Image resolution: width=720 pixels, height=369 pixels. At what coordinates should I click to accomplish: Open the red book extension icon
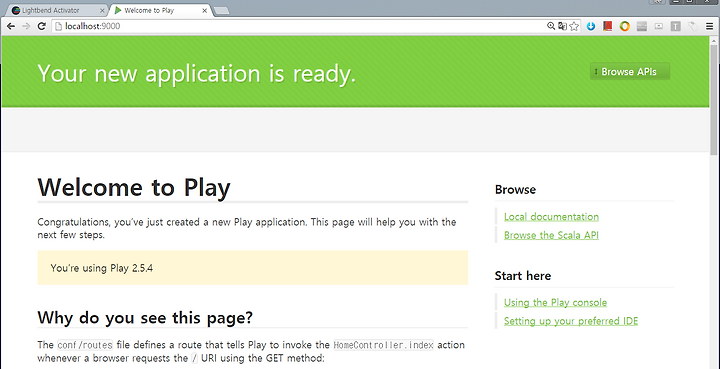608,27
